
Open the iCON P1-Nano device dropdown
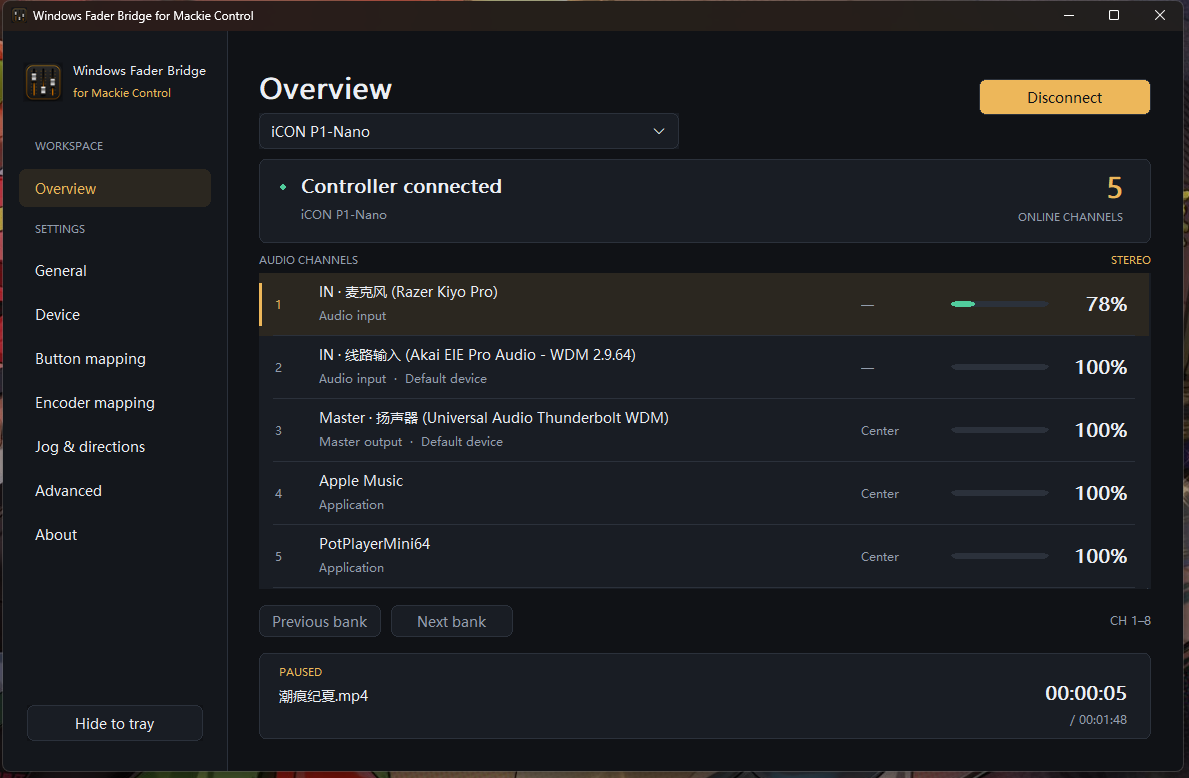pyautogui.click(x=469, y=131)
